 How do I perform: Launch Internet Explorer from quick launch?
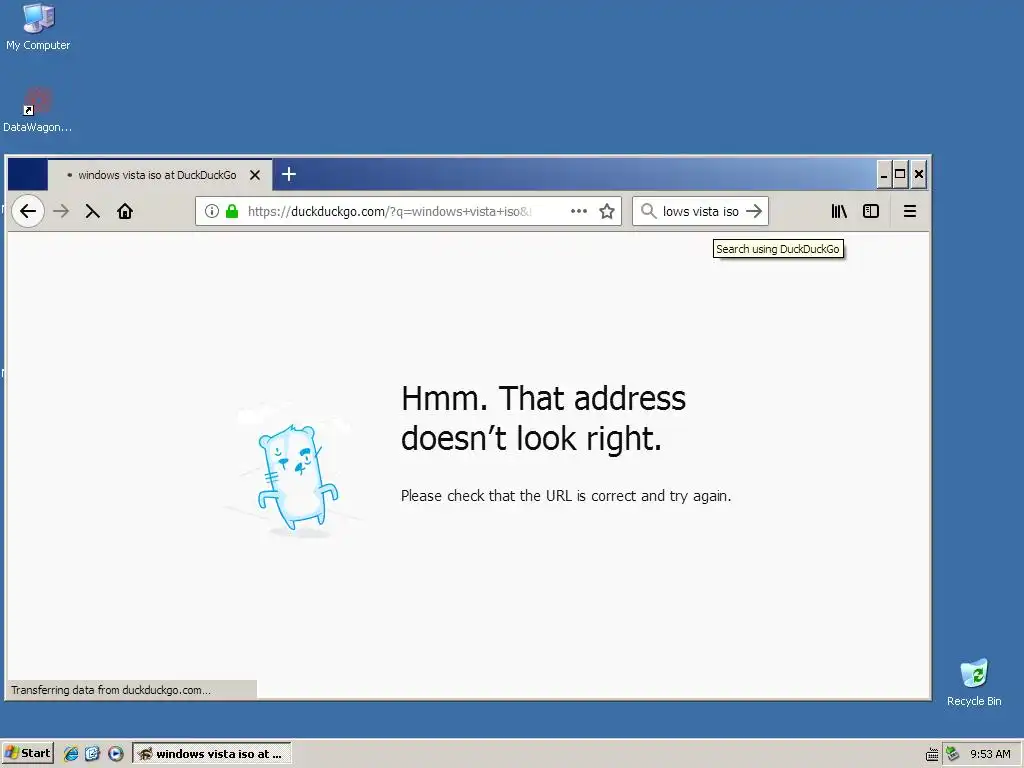pyautogui.click(x=71, y=754)
